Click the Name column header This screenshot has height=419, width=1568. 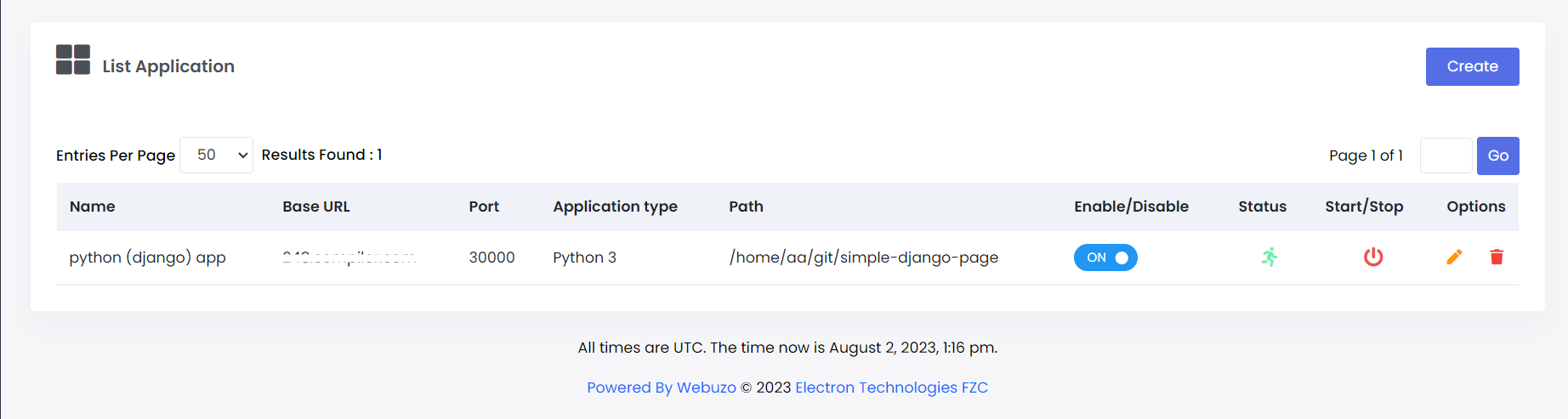(x=92, y=207)
